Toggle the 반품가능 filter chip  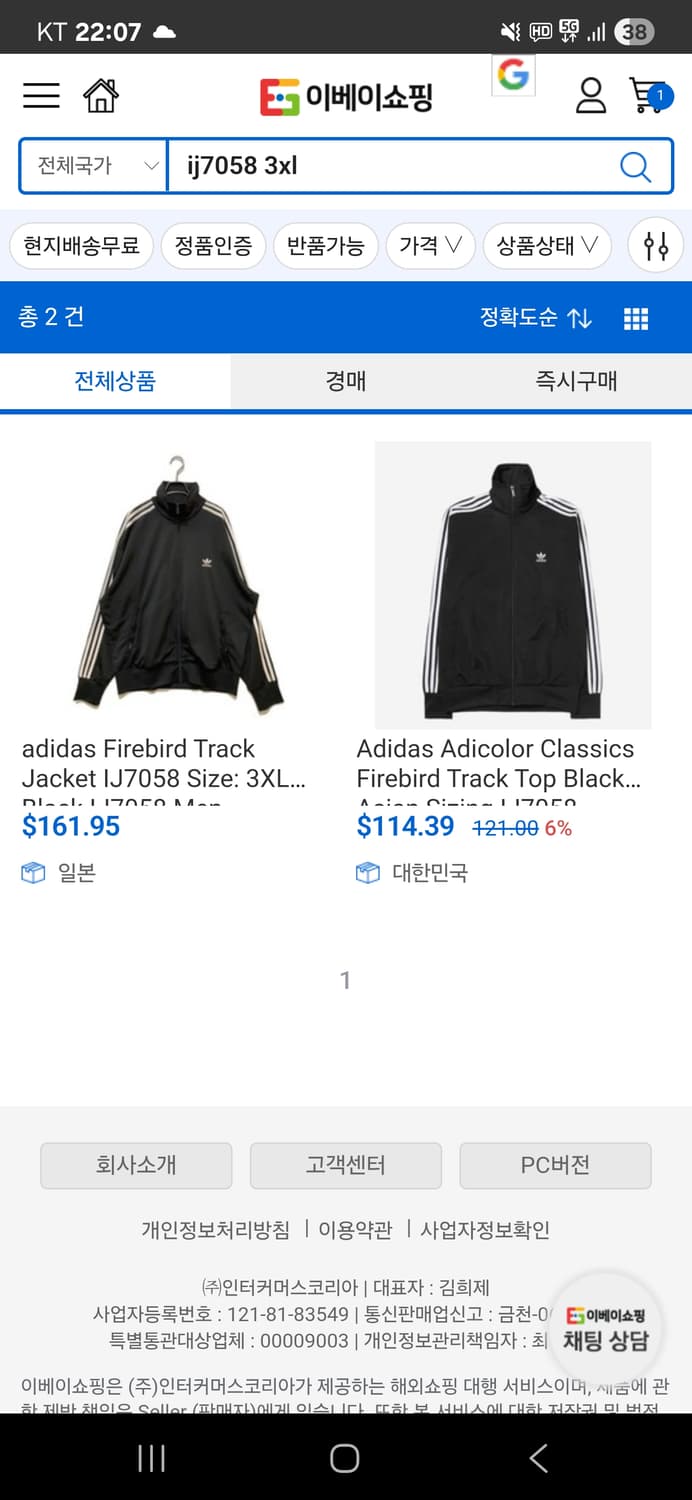(x=325, y=245)
